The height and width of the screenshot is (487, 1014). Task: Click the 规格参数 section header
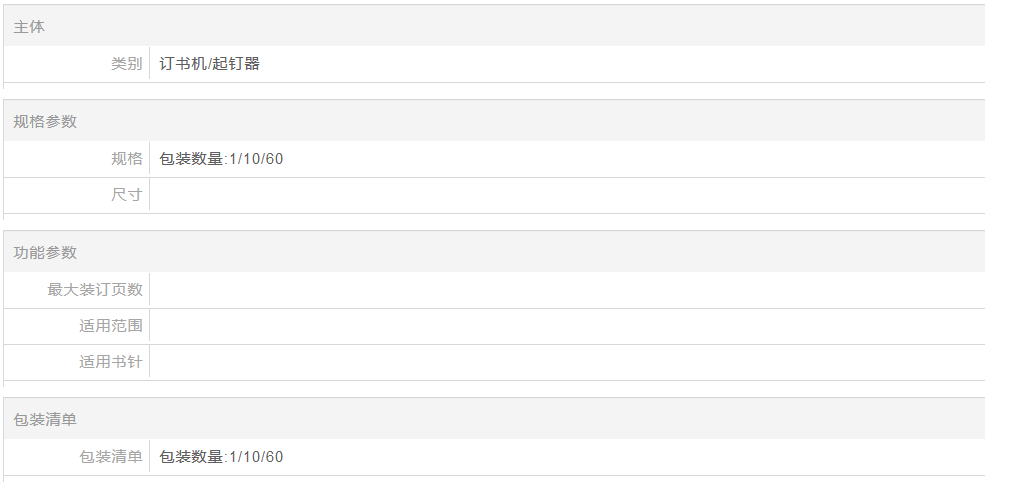coord(45,122)
